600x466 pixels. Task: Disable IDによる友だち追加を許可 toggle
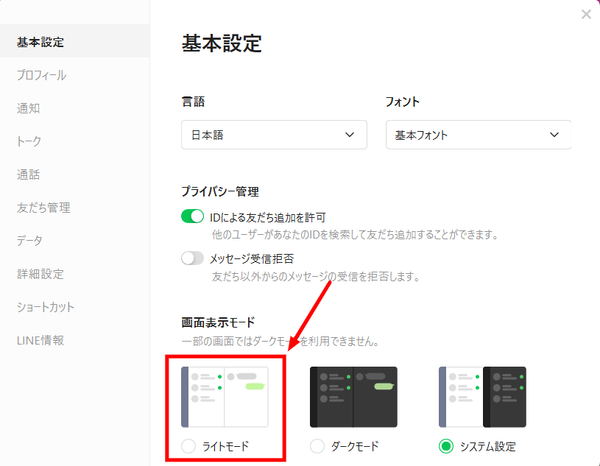click(192, 217)
